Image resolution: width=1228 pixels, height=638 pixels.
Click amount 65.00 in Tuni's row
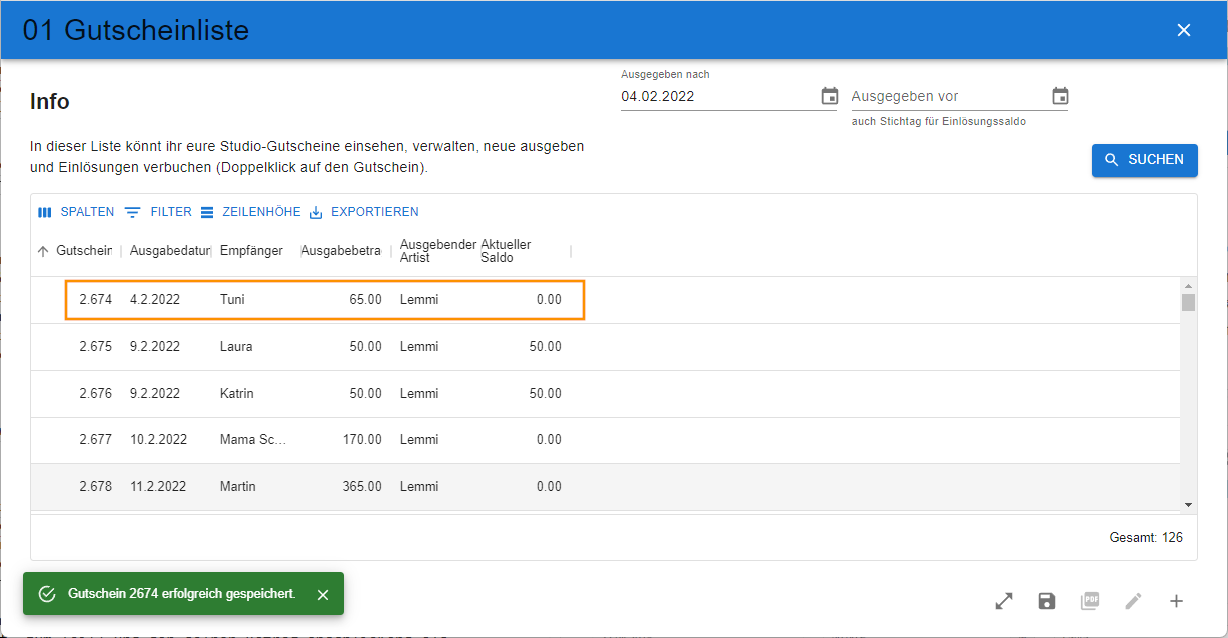pos(366,299)
